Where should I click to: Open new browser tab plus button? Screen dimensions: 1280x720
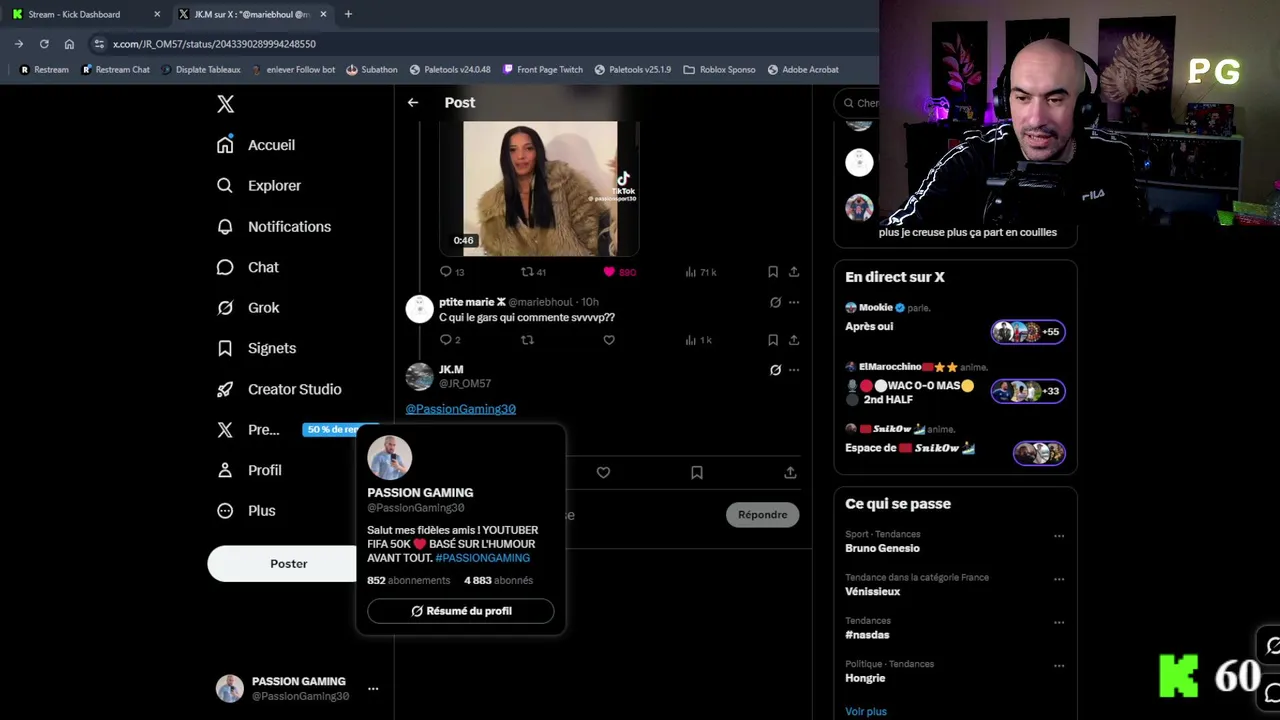pos(348,14)
